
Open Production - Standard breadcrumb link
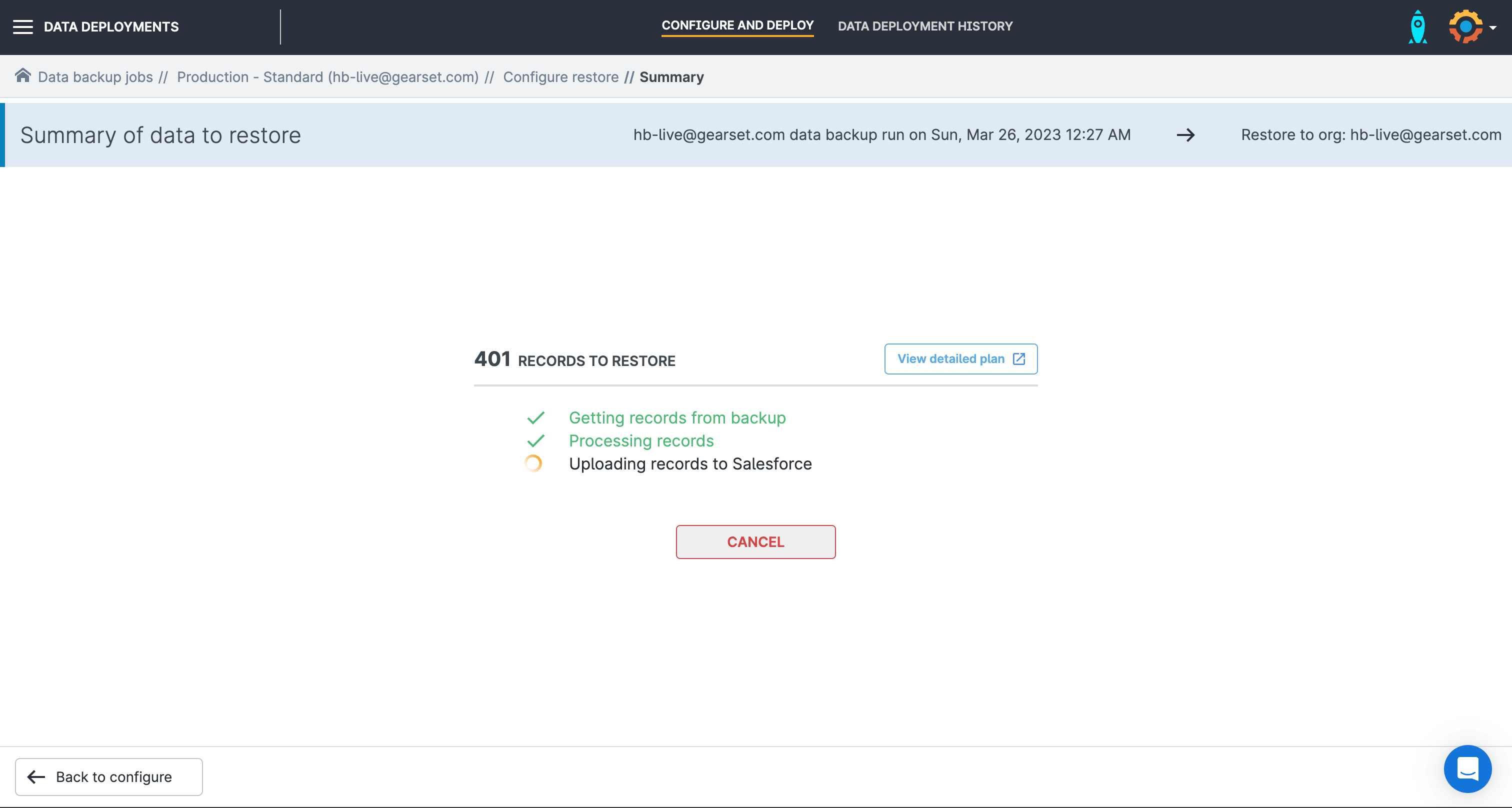tap(327, 77)
